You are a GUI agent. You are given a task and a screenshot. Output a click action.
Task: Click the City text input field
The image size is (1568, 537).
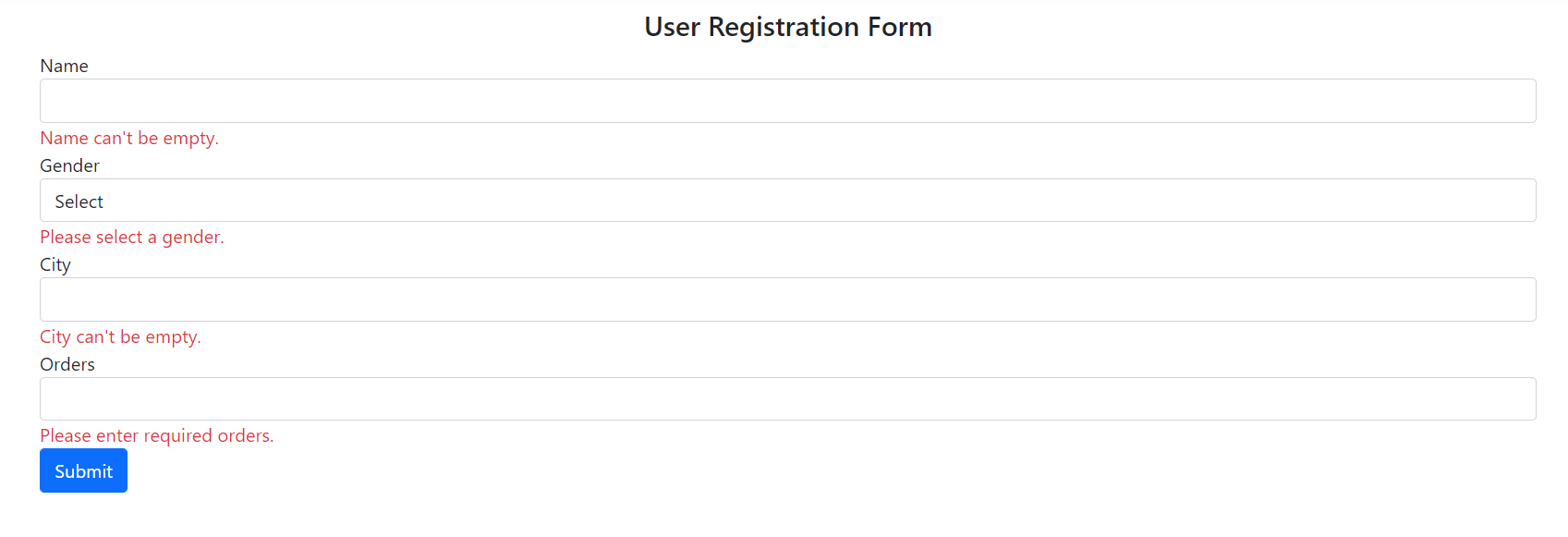(x=787, y=299)
